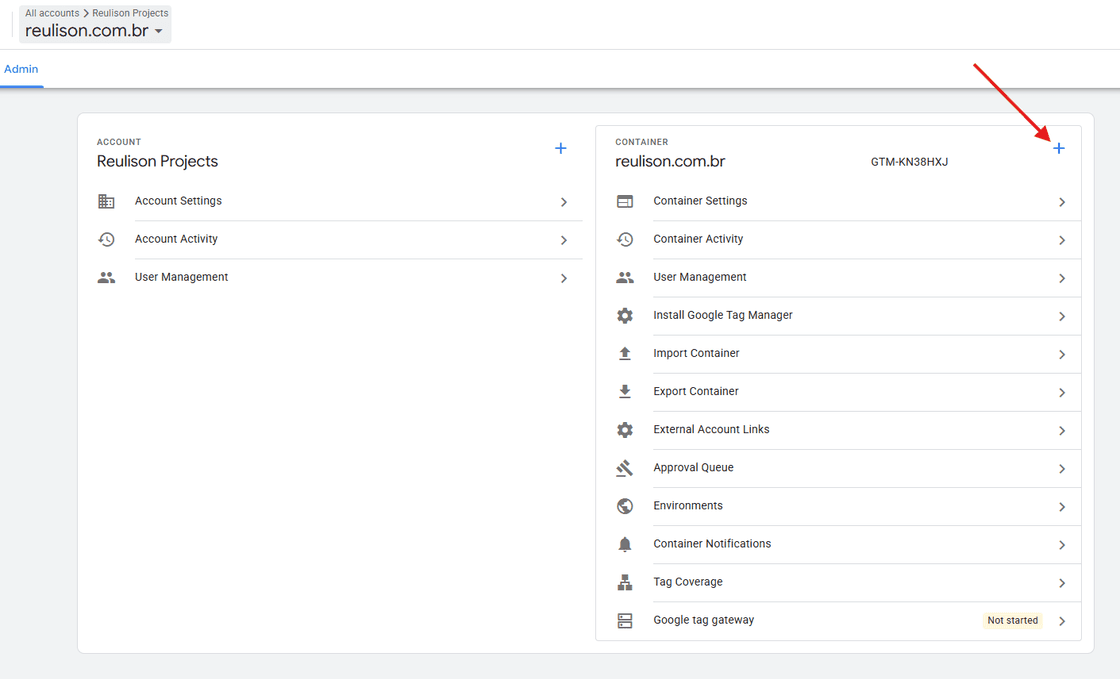Click the Account Settings briefcase icon
1120x679 pixels.
pyautogui.click(x=107, y=201)
